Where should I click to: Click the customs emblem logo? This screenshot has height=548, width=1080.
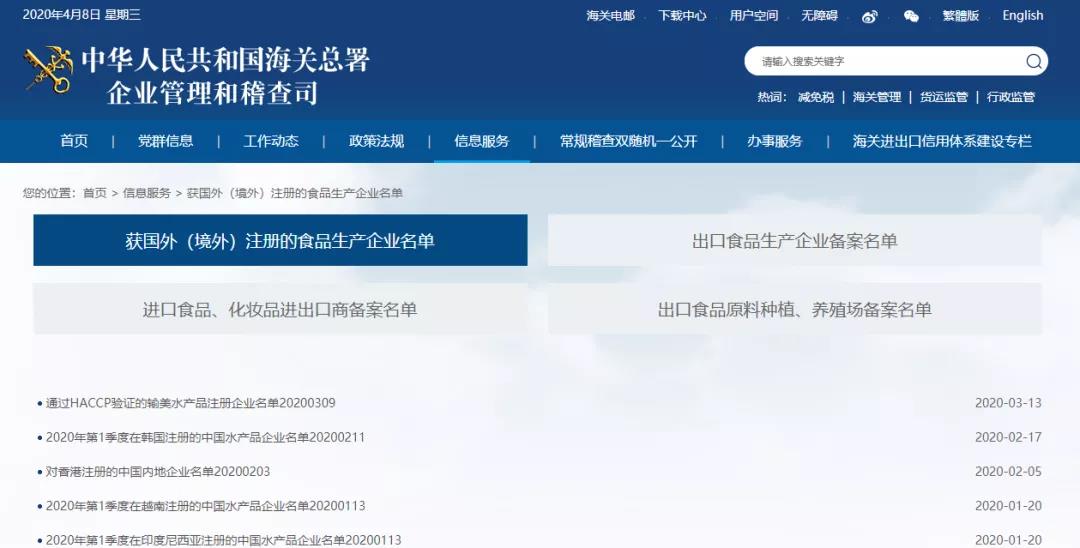[x=48, y=70]
